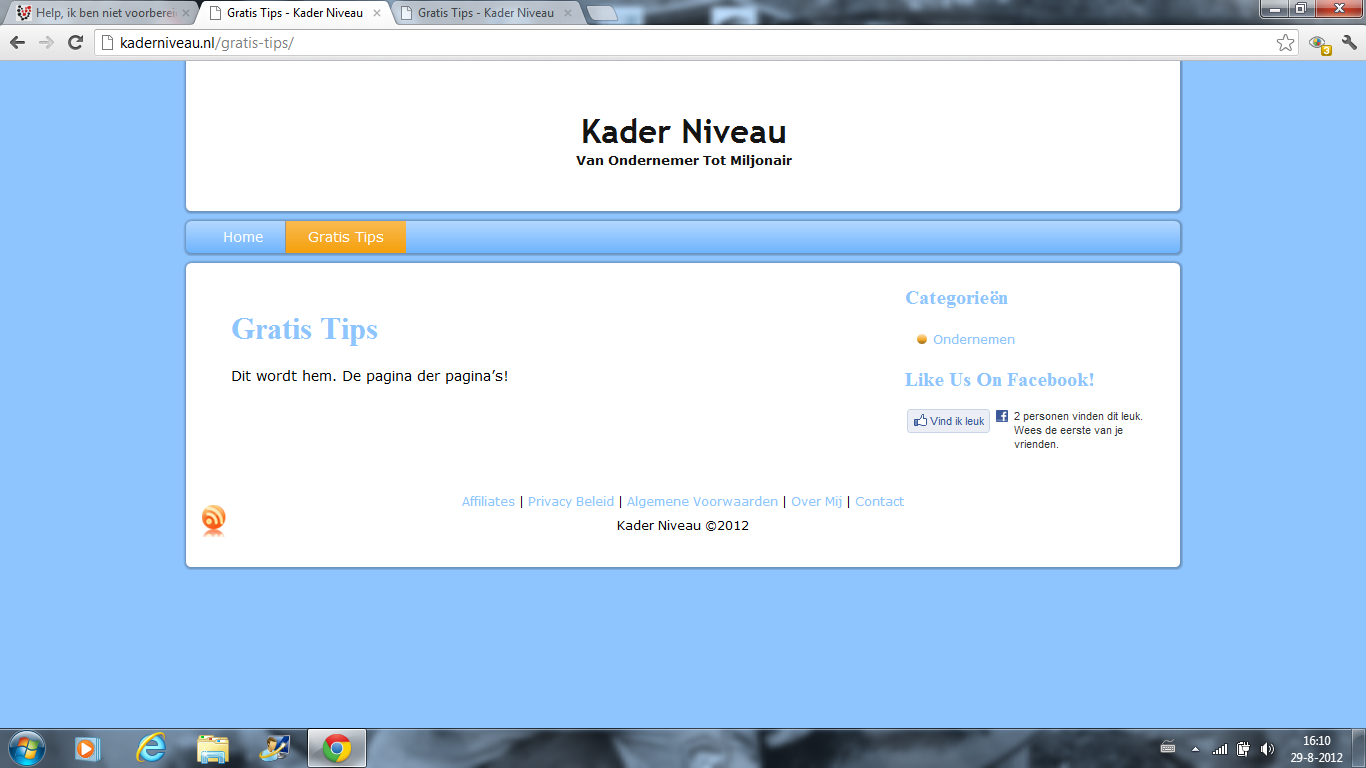This screenshot has width=1366, height=768.
Task: Click the eye extension icon in toolbar
Action: point(1318,43)
